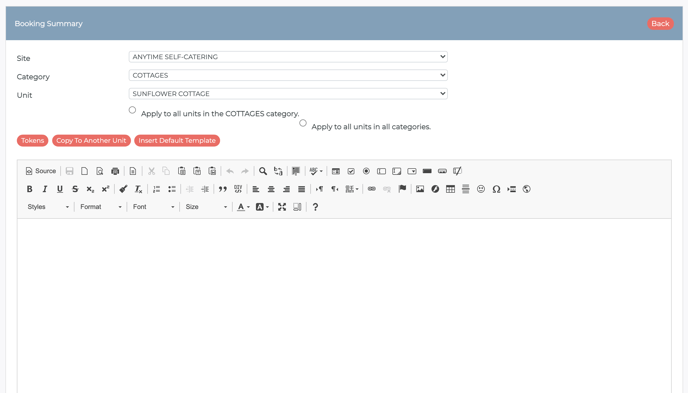Toggle subscript formatting

[x=90, y=189]
